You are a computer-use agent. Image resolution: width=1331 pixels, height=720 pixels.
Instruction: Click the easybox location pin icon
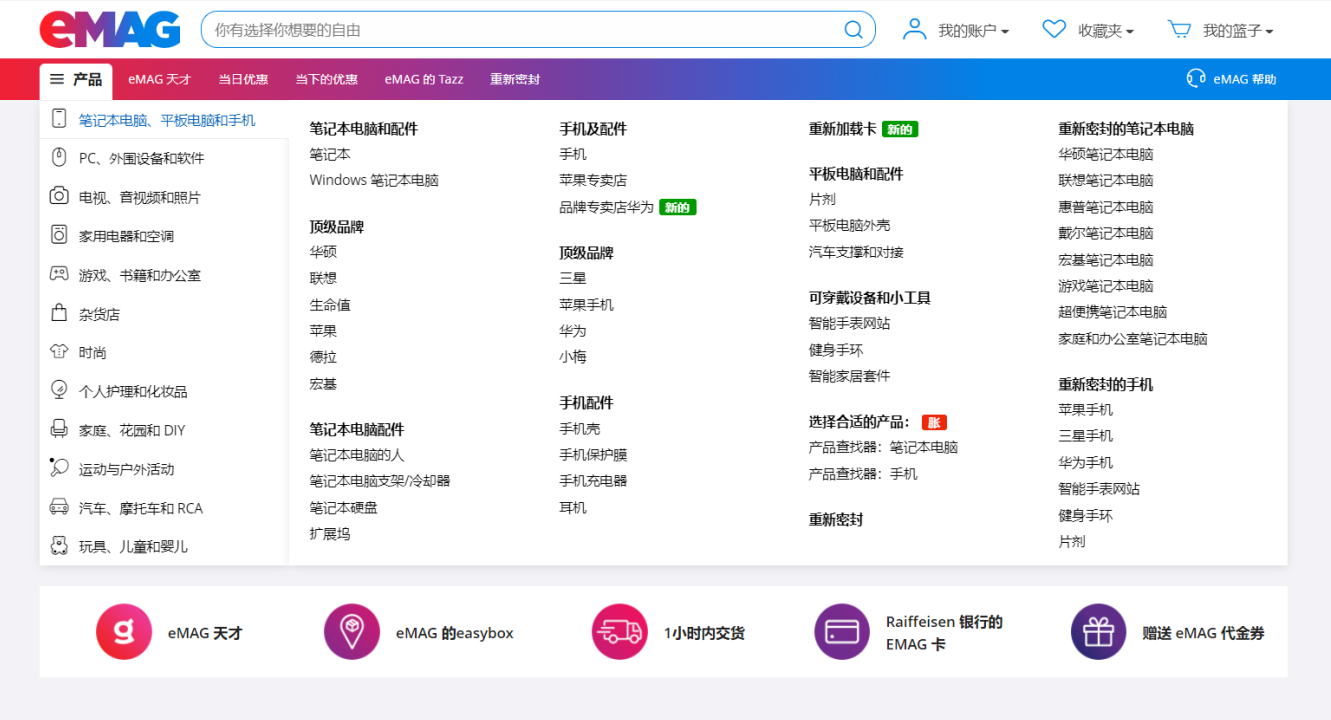pyautogui.click(x=351, y=631)
